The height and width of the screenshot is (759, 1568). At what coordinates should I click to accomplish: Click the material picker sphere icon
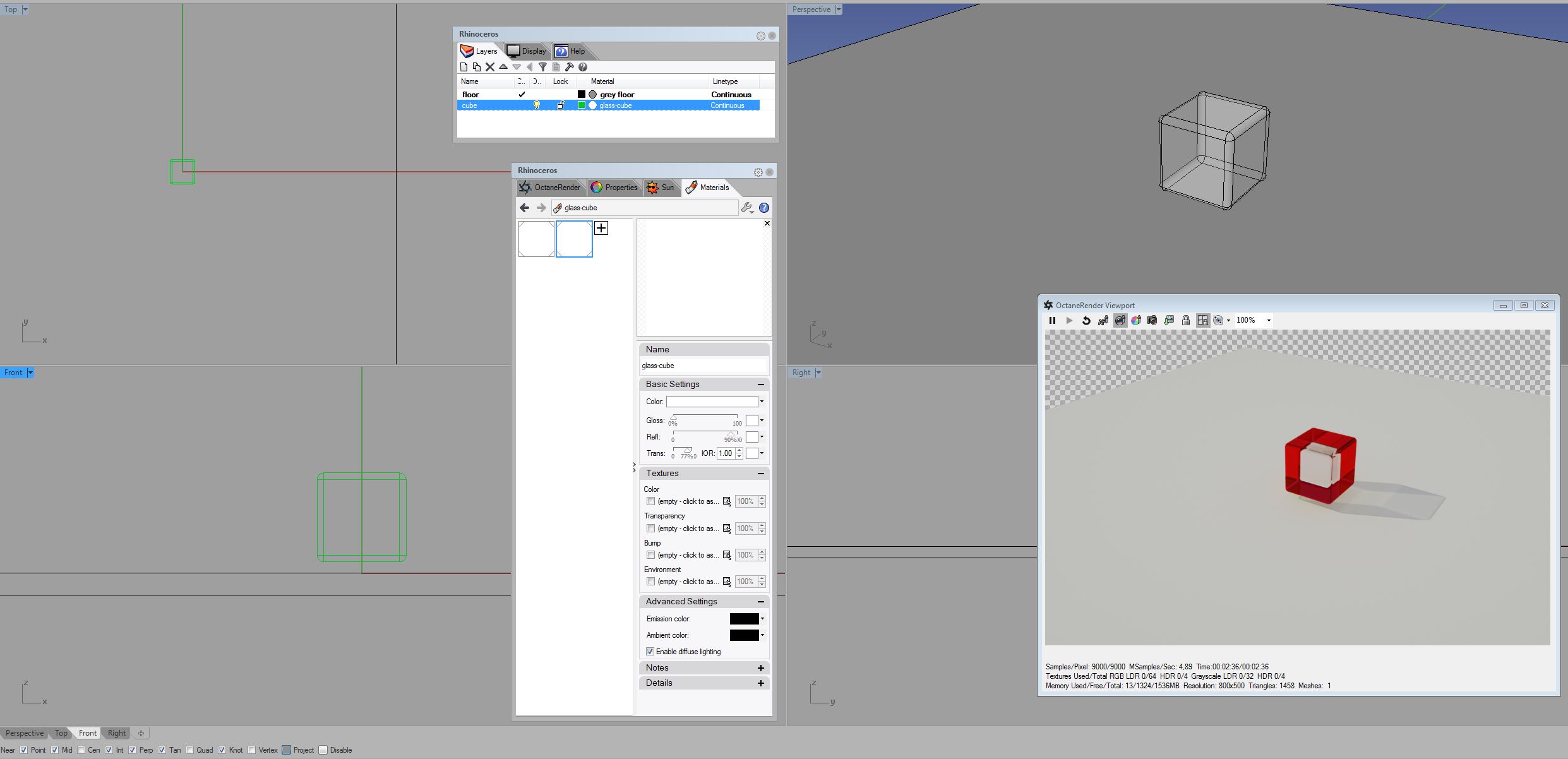coord(1120,321)
